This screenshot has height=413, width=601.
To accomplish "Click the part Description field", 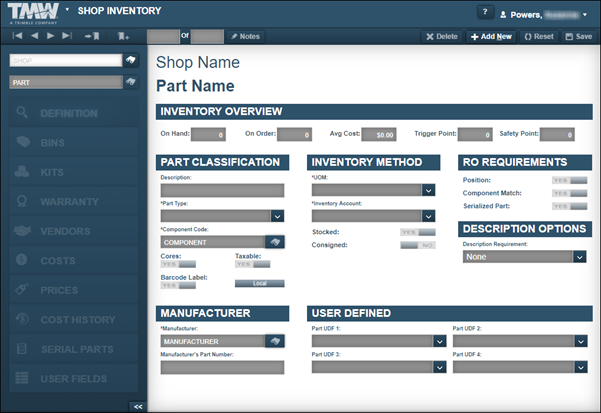I will point(222,190).
